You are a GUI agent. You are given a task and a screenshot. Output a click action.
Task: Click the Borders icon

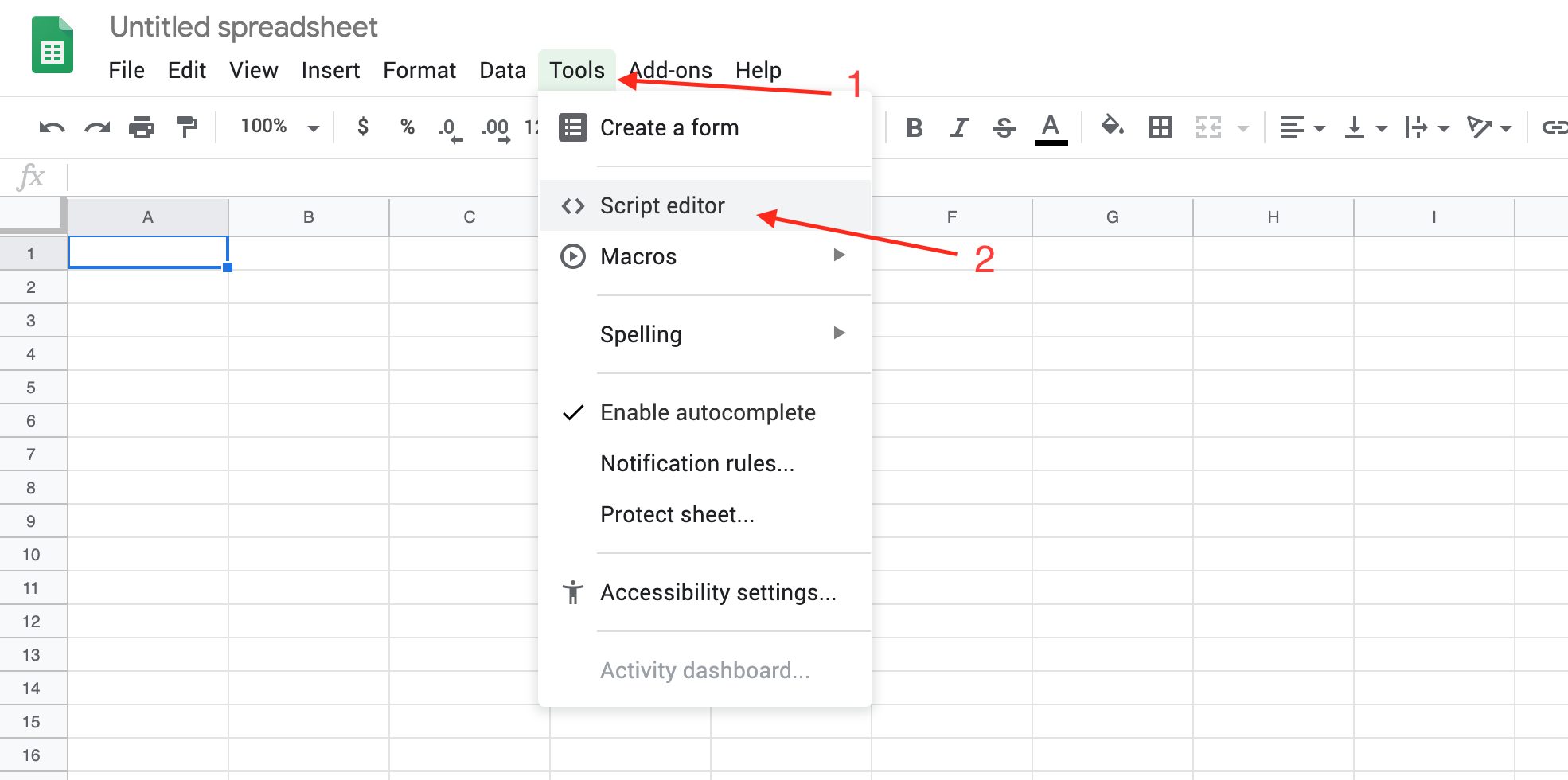1160,127
